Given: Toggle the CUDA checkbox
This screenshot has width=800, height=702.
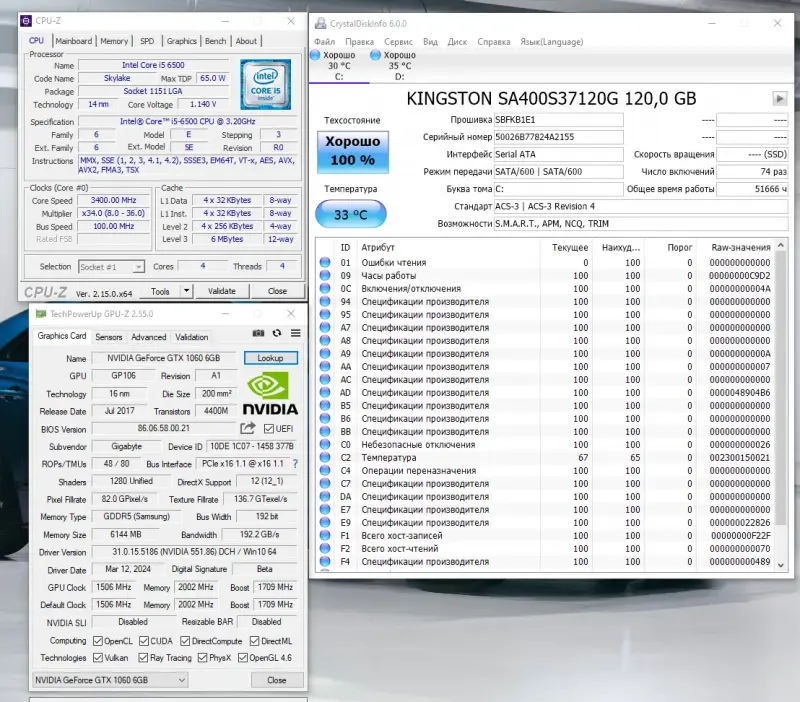Looking at the screenshot, I should point(144,641).
